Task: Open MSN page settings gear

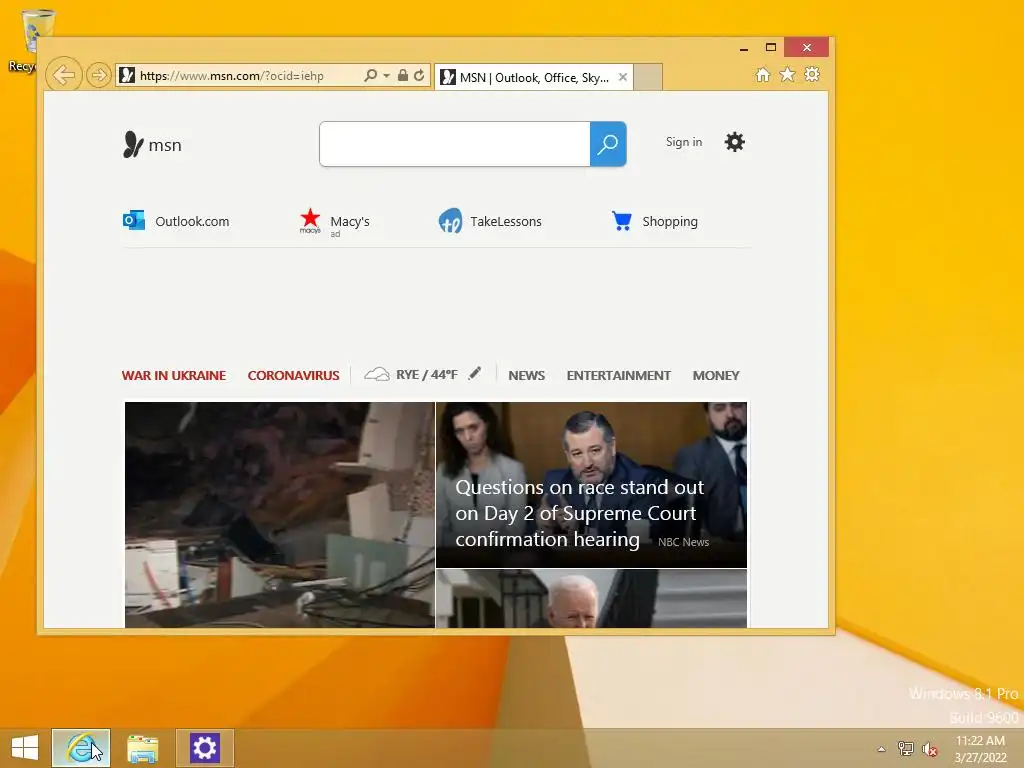Action: (x=735, y=142)
